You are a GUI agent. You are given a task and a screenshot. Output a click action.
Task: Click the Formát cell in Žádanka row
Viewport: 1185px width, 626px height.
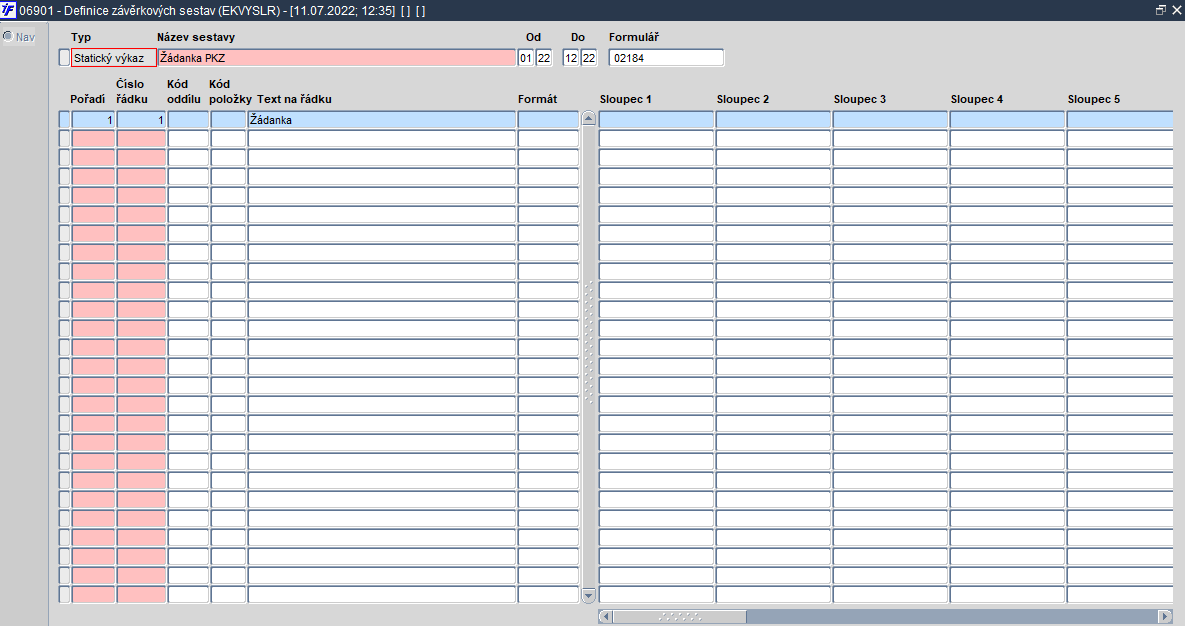click(548, 119)
